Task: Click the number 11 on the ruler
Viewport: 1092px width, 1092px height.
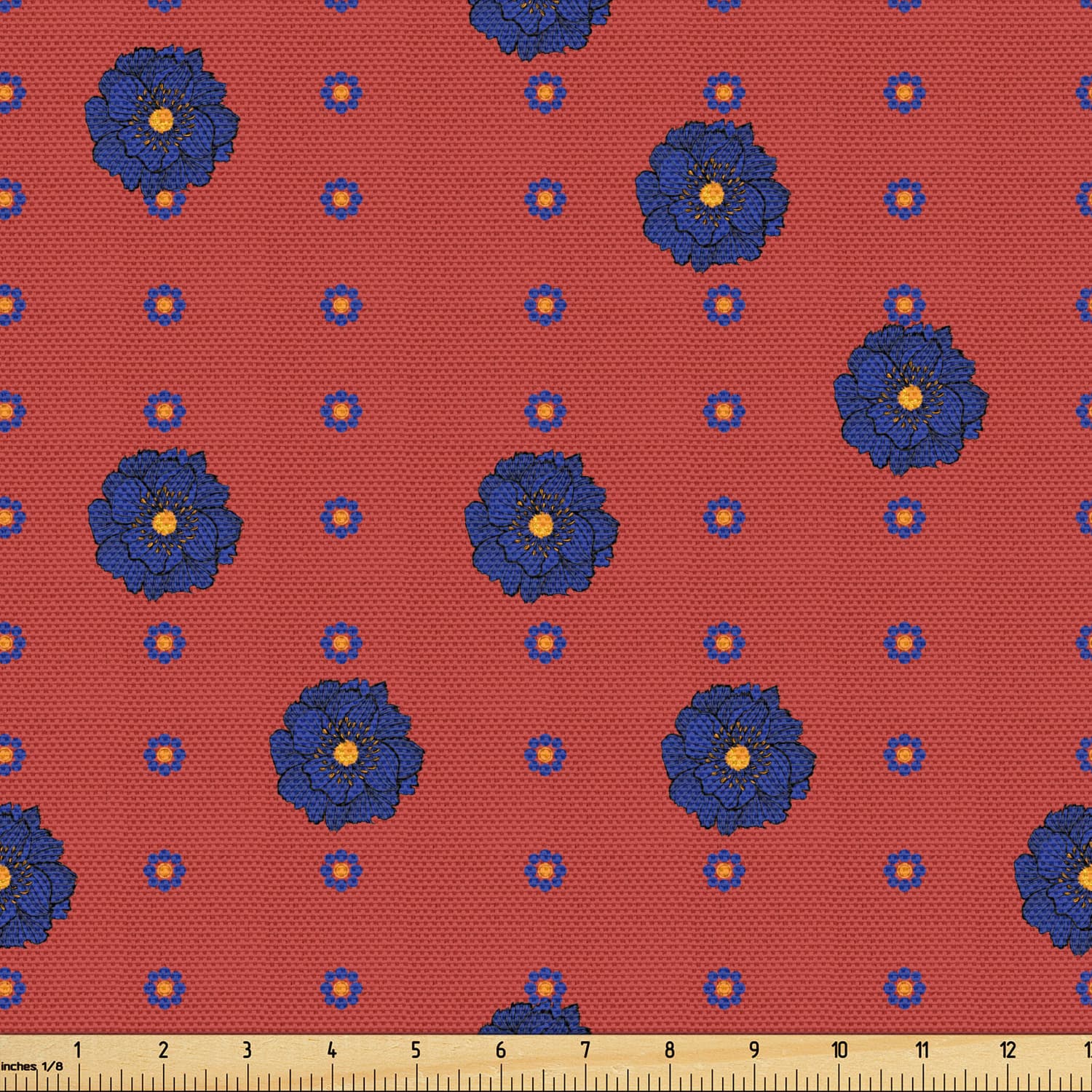Action: coord(922,1050)
